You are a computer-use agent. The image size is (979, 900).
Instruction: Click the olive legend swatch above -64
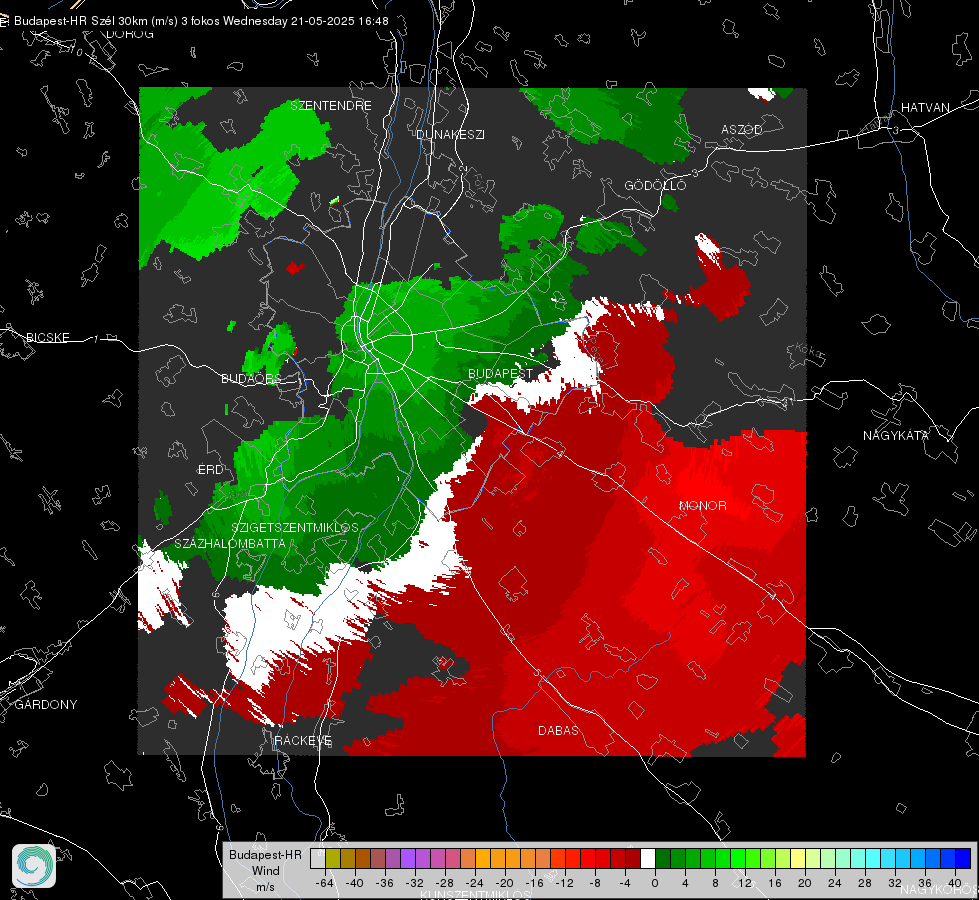[333, 858]
